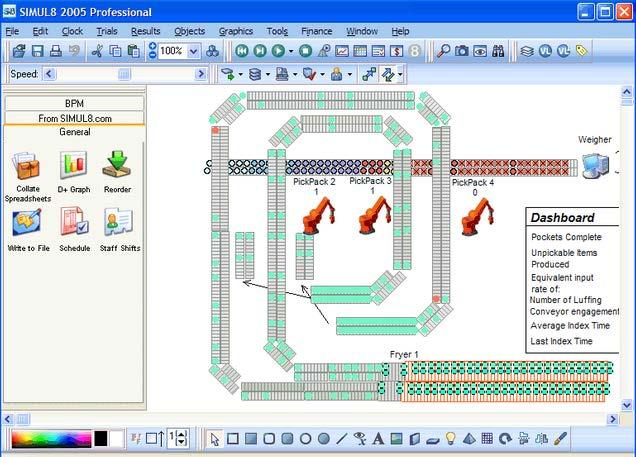636x457 pixels.
Task: Open the Clock menu
Action: (72, 31)
